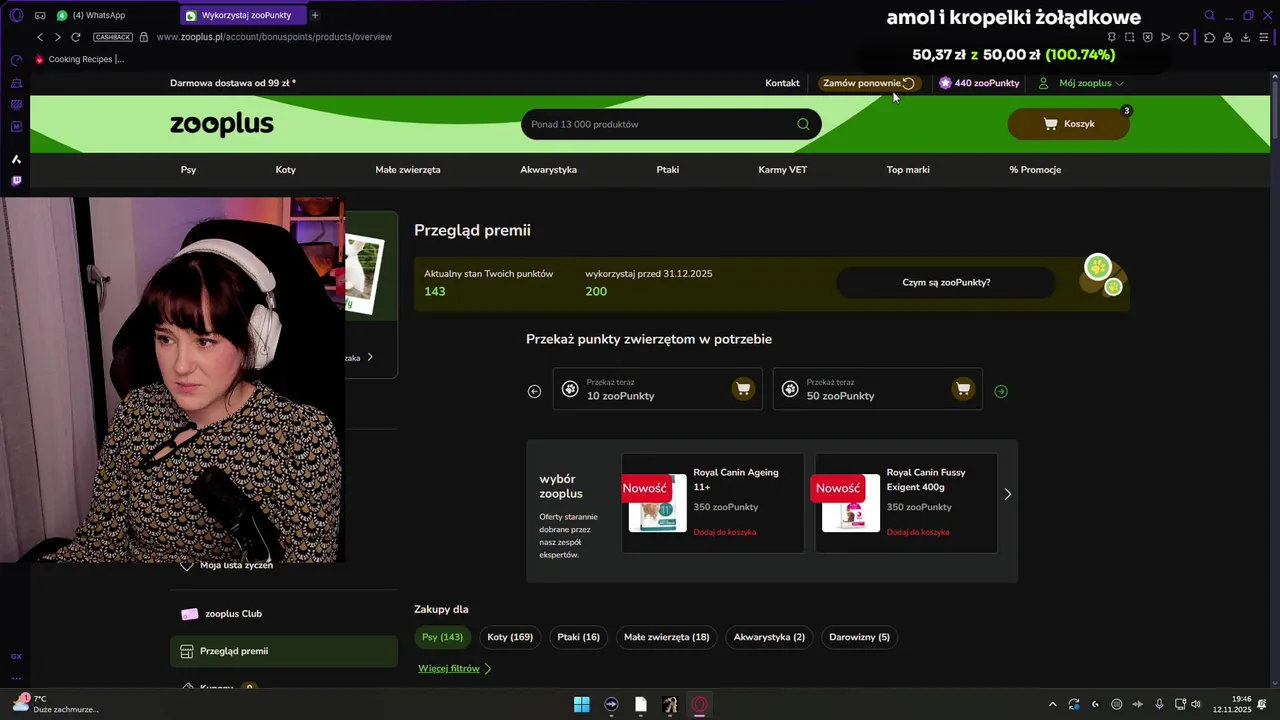1280x720 pixels.
Task: Open the Opera GX menu logo
Action: pos(16,15)
